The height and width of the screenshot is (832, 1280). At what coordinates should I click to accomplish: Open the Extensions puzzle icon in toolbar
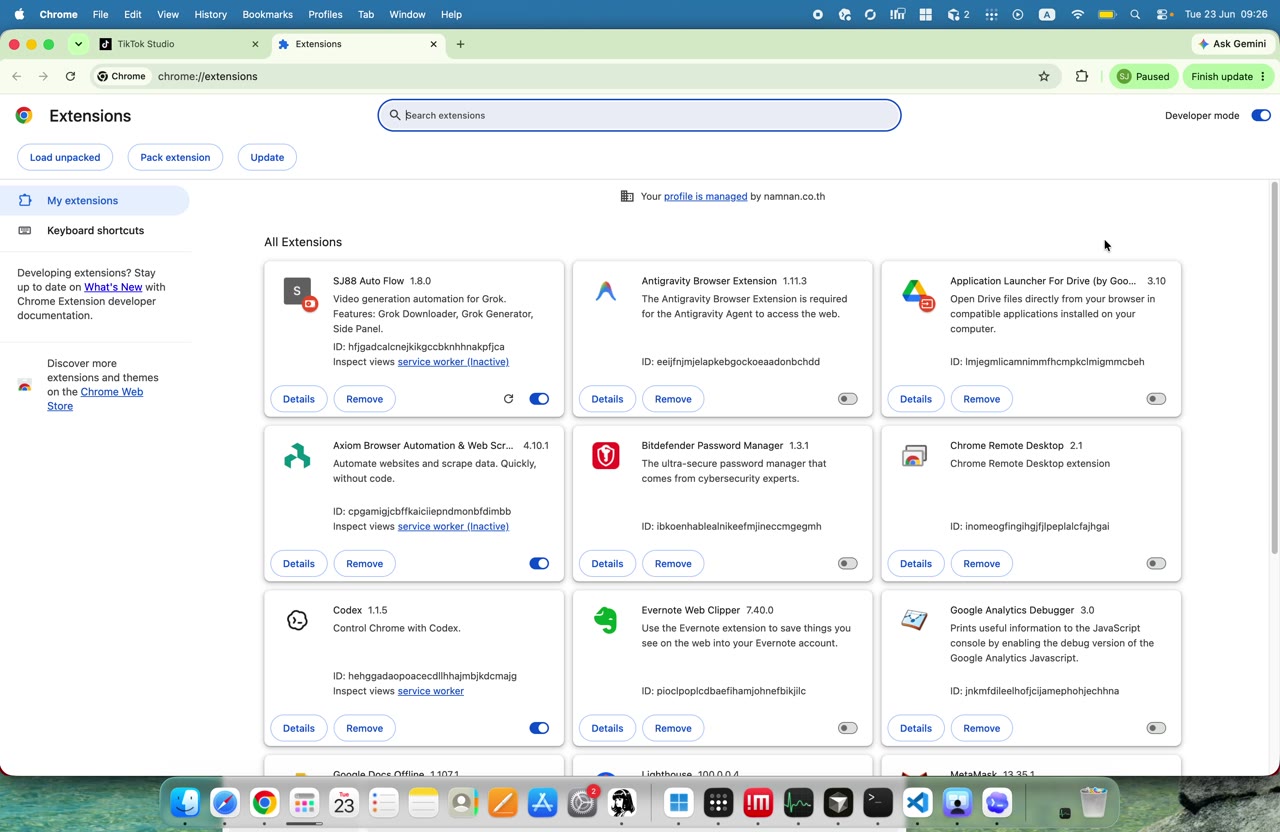click(1082, 76)
